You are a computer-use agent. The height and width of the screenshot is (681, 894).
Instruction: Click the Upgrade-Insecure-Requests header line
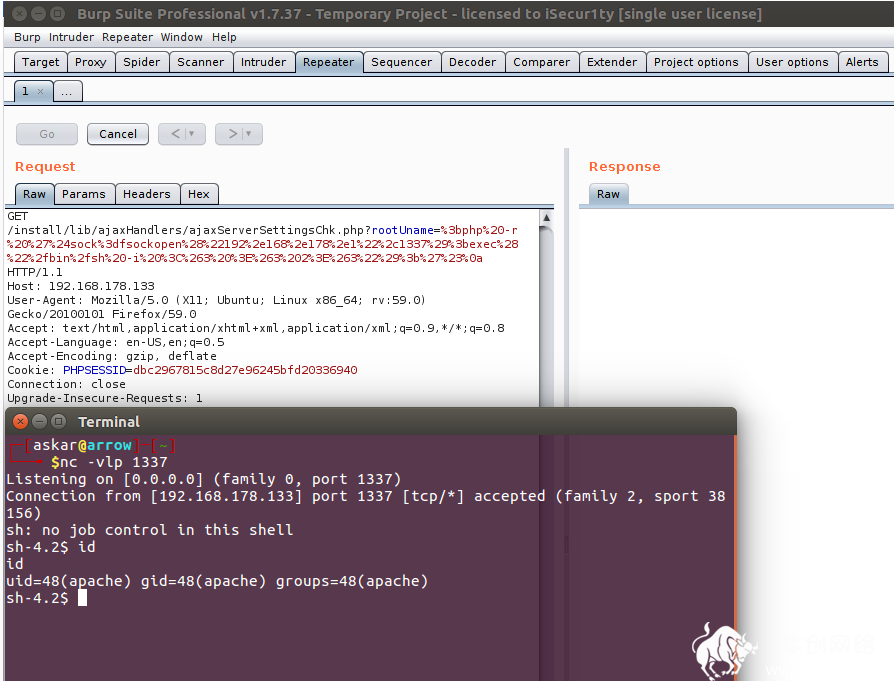click(104, 399)
